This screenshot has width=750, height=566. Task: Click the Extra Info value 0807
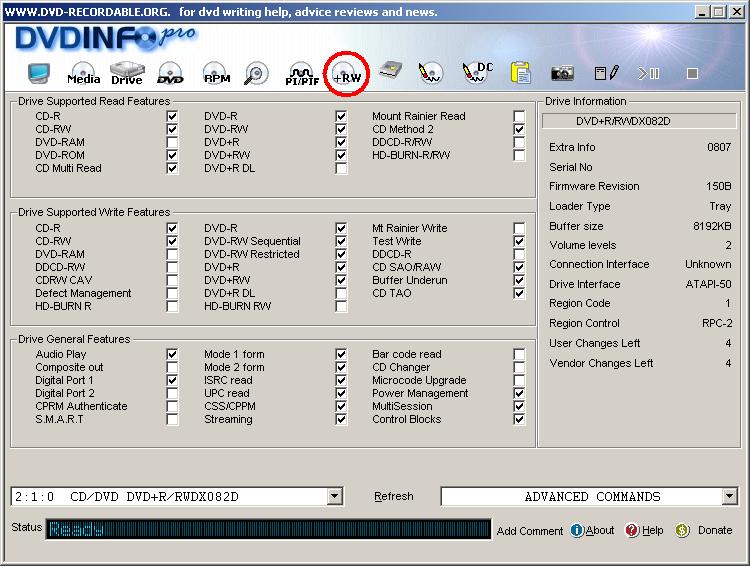[719, 147]
